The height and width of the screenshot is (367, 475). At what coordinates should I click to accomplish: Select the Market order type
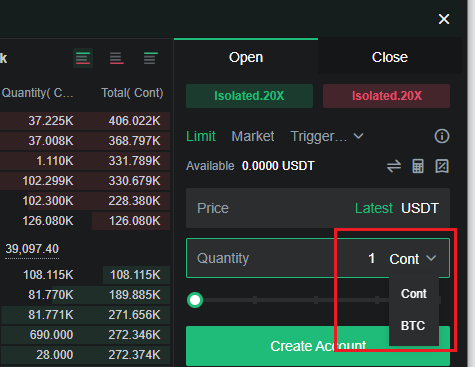point(253,136)
